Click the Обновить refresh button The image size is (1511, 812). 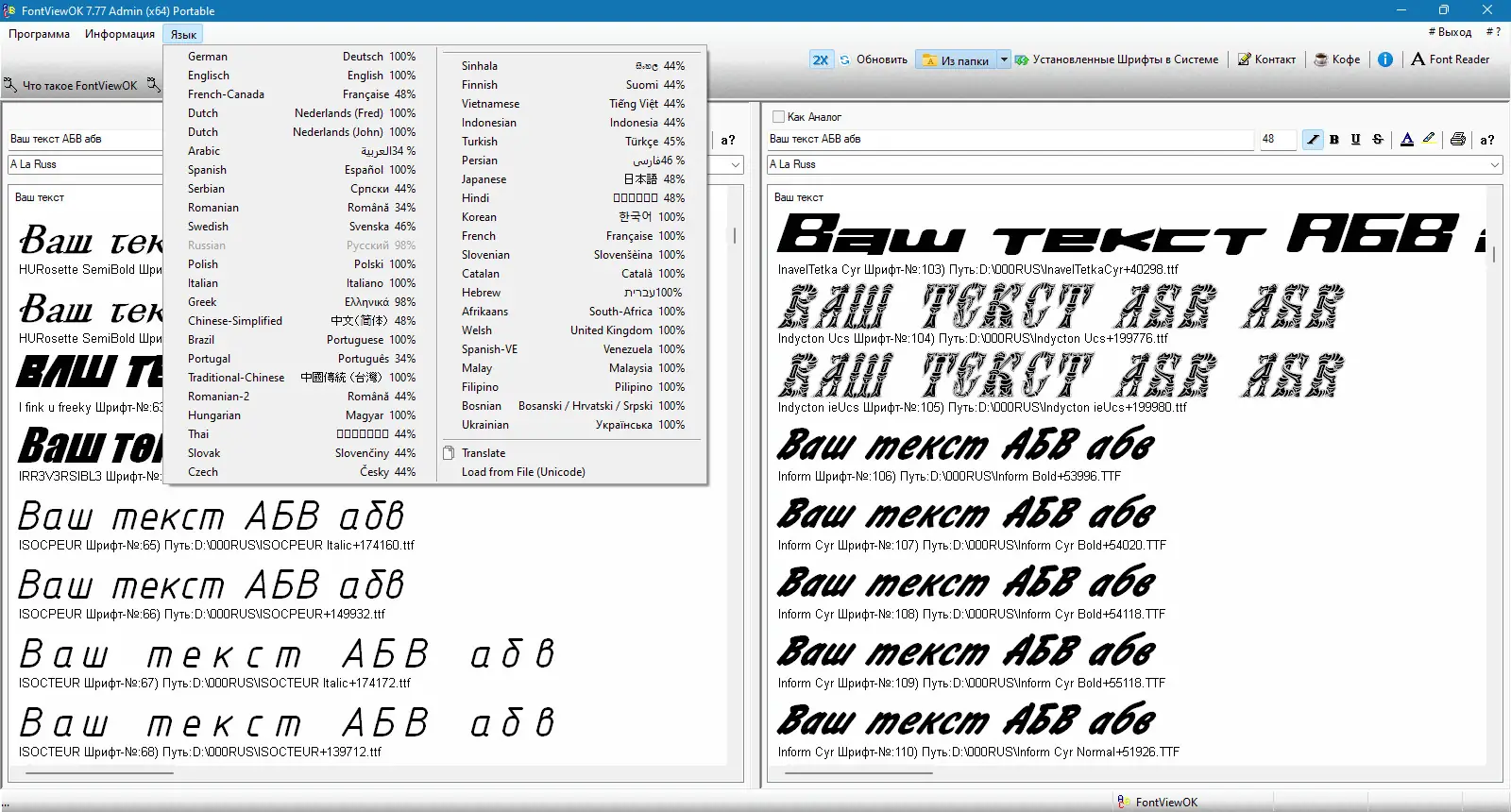(874, 59)
